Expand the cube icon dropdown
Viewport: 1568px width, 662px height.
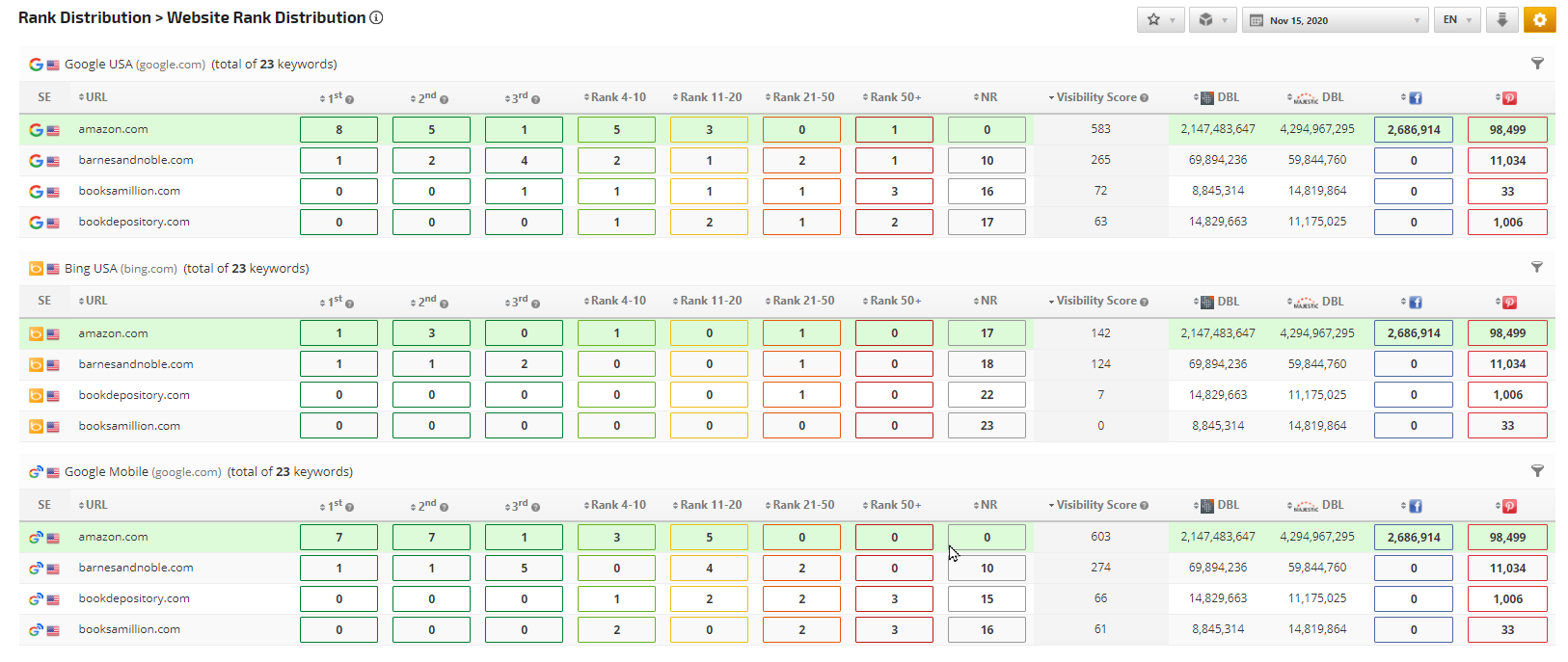pos(1212,20)
